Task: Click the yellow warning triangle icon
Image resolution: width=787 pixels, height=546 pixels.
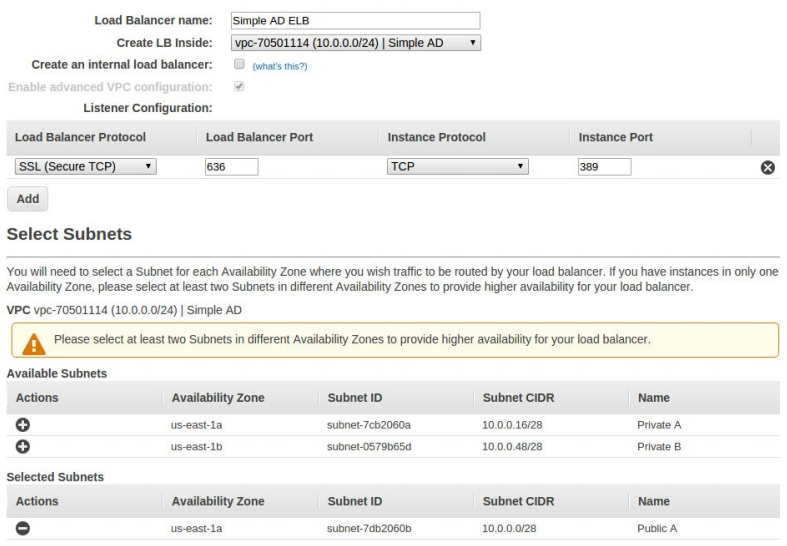Action: coord(32,341)
